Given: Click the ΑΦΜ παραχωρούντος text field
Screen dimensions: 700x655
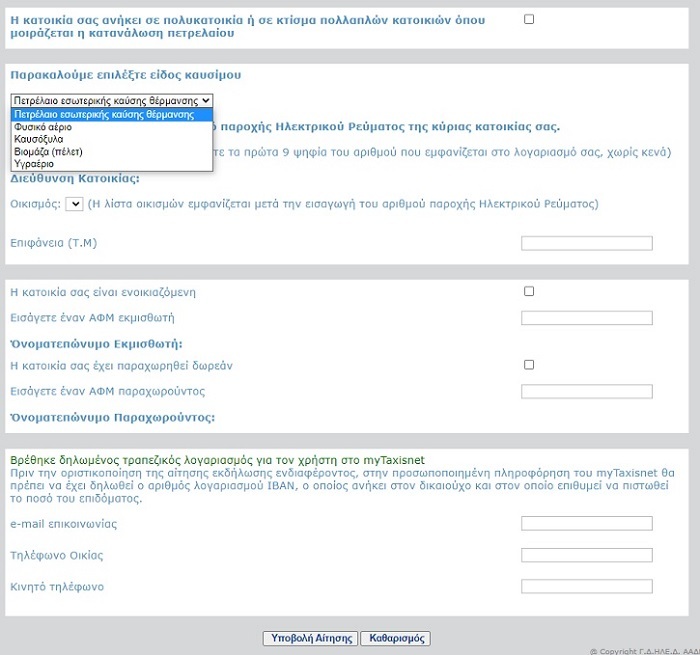Looking at the screenshot, I should click(587, 391).
